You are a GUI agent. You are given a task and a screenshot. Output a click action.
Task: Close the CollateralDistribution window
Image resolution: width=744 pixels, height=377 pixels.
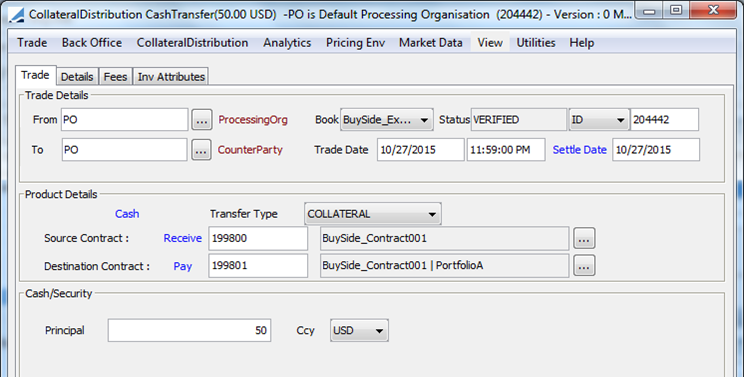[x=713, y=10]
